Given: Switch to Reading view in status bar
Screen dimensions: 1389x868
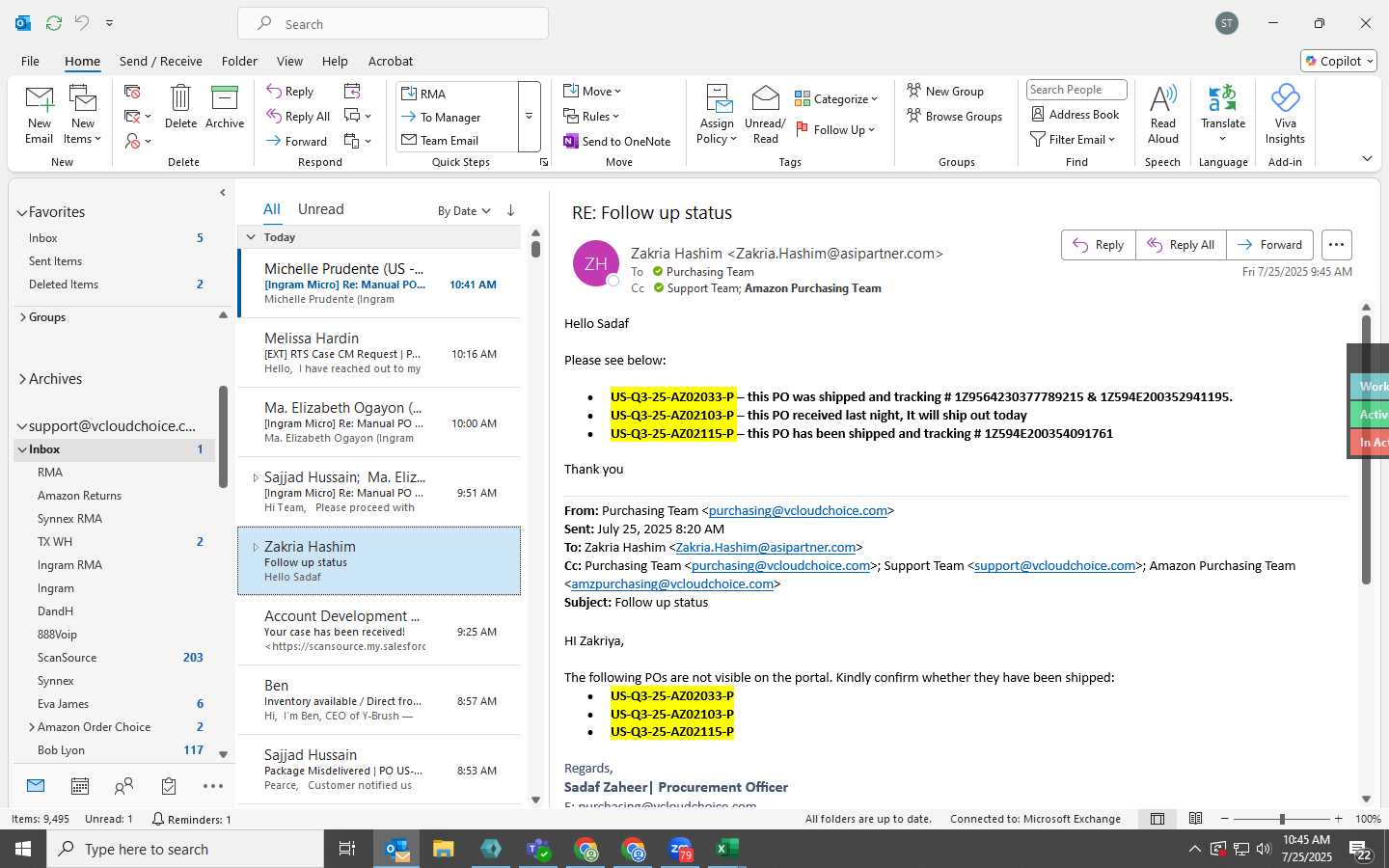Looking at the screenshot, I should tap(1195, 819).
